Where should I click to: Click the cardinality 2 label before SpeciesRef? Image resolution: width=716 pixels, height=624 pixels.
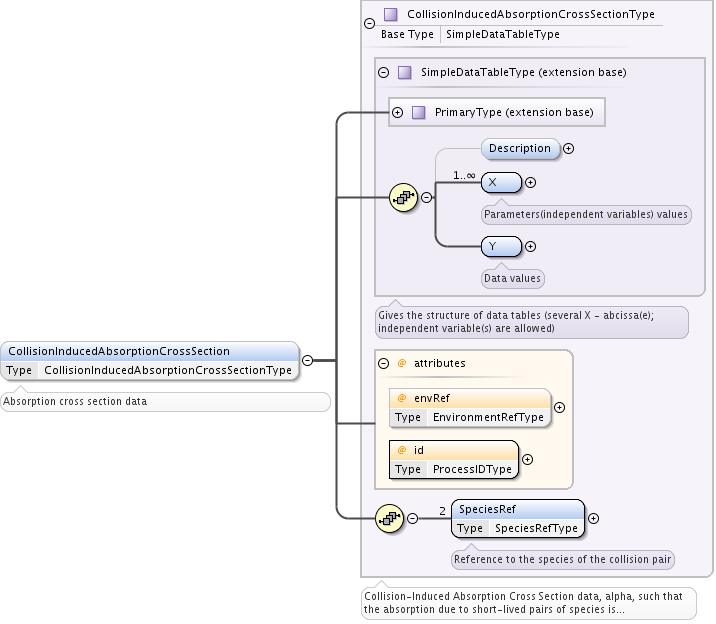442,511
